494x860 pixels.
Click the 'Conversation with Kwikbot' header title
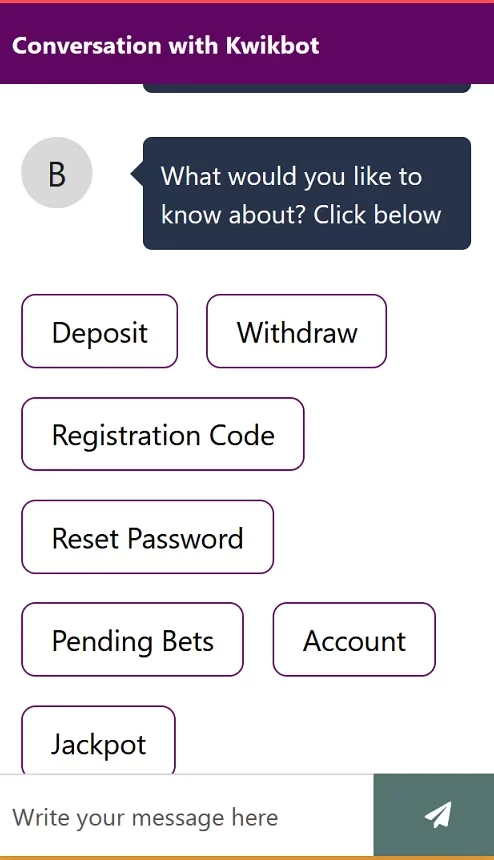[x=166, y=46]
